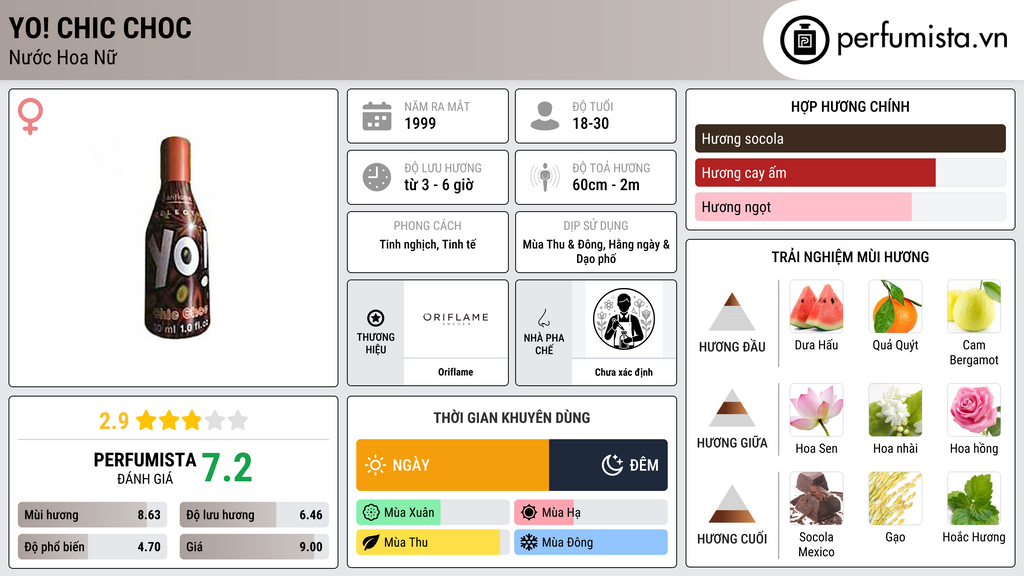This screenshot has width=1024, height=576.
Task: Click the launch year 1999
Action: (x=420, y=123)
